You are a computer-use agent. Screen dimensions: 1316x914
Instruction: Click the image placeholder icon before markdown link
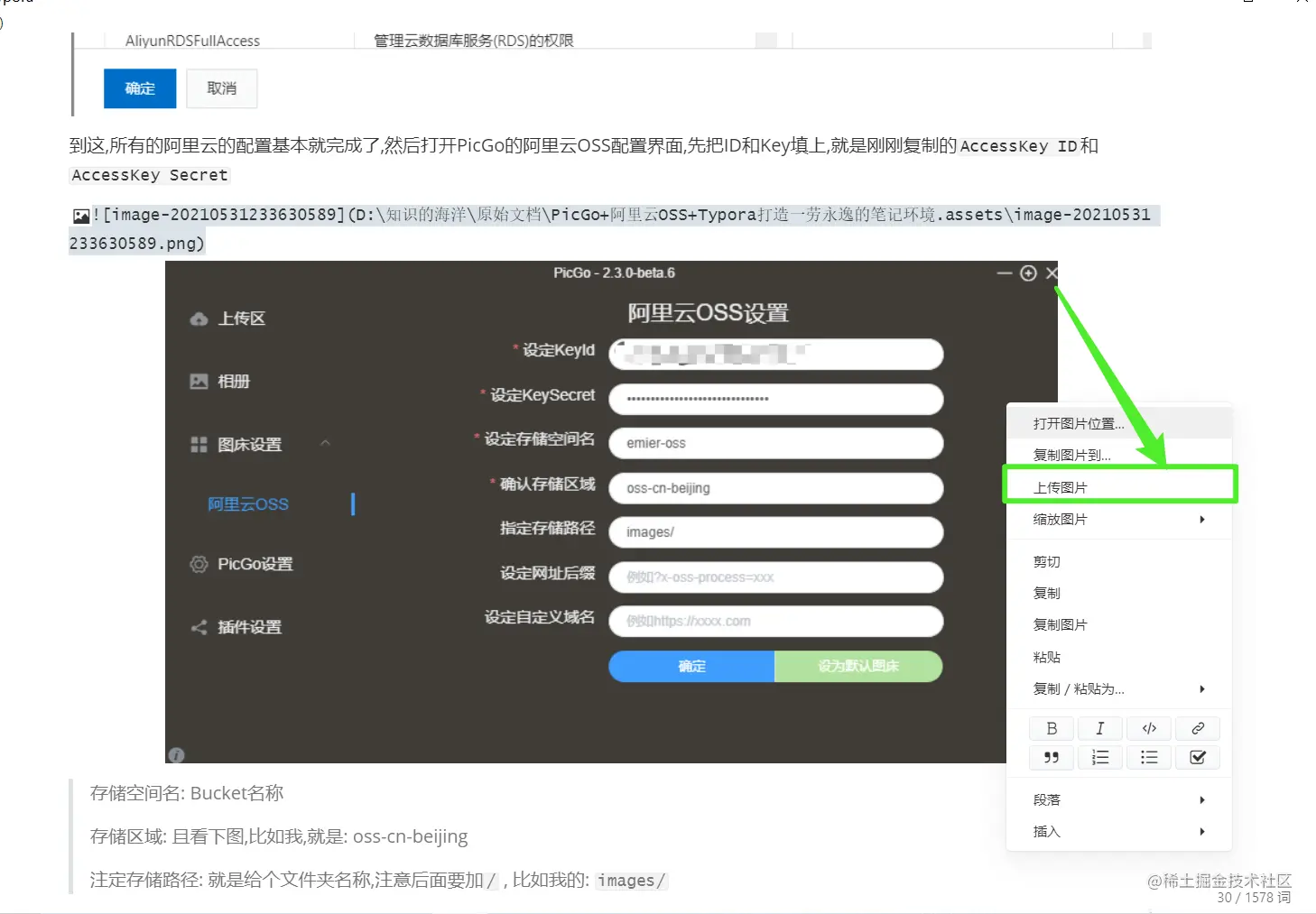(x=81, y=216)
